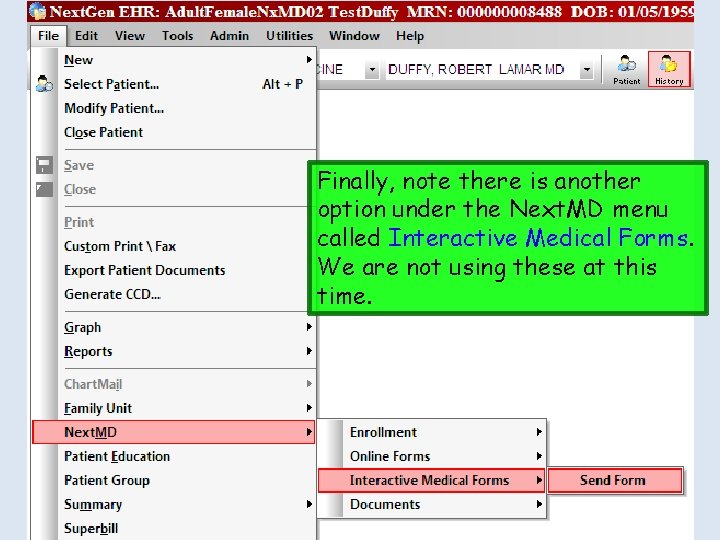Open the dropdown arrow beside the "INE" field
The height and width of the screenshot is (540, 720).
coord(372,70)
